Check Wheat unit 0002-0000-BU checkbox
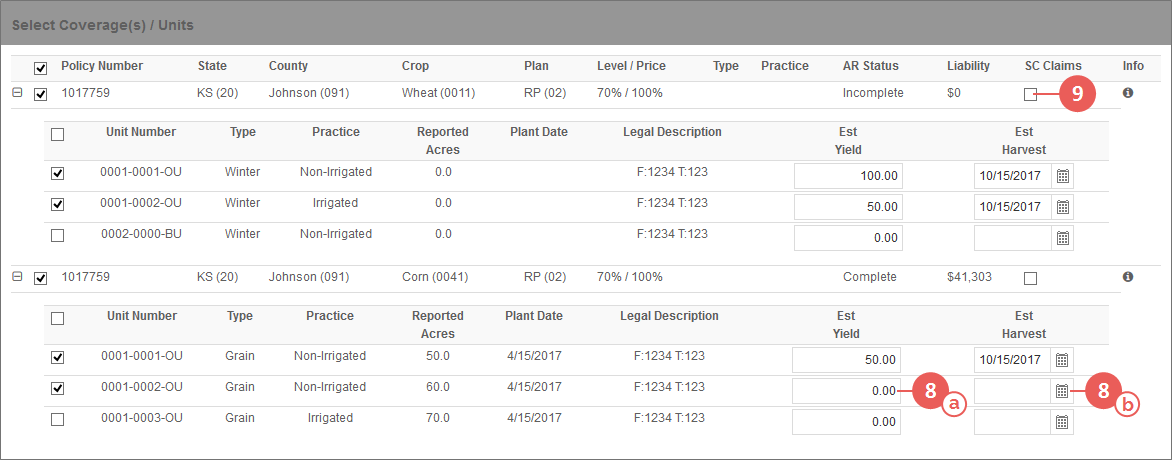 point(57,235)
